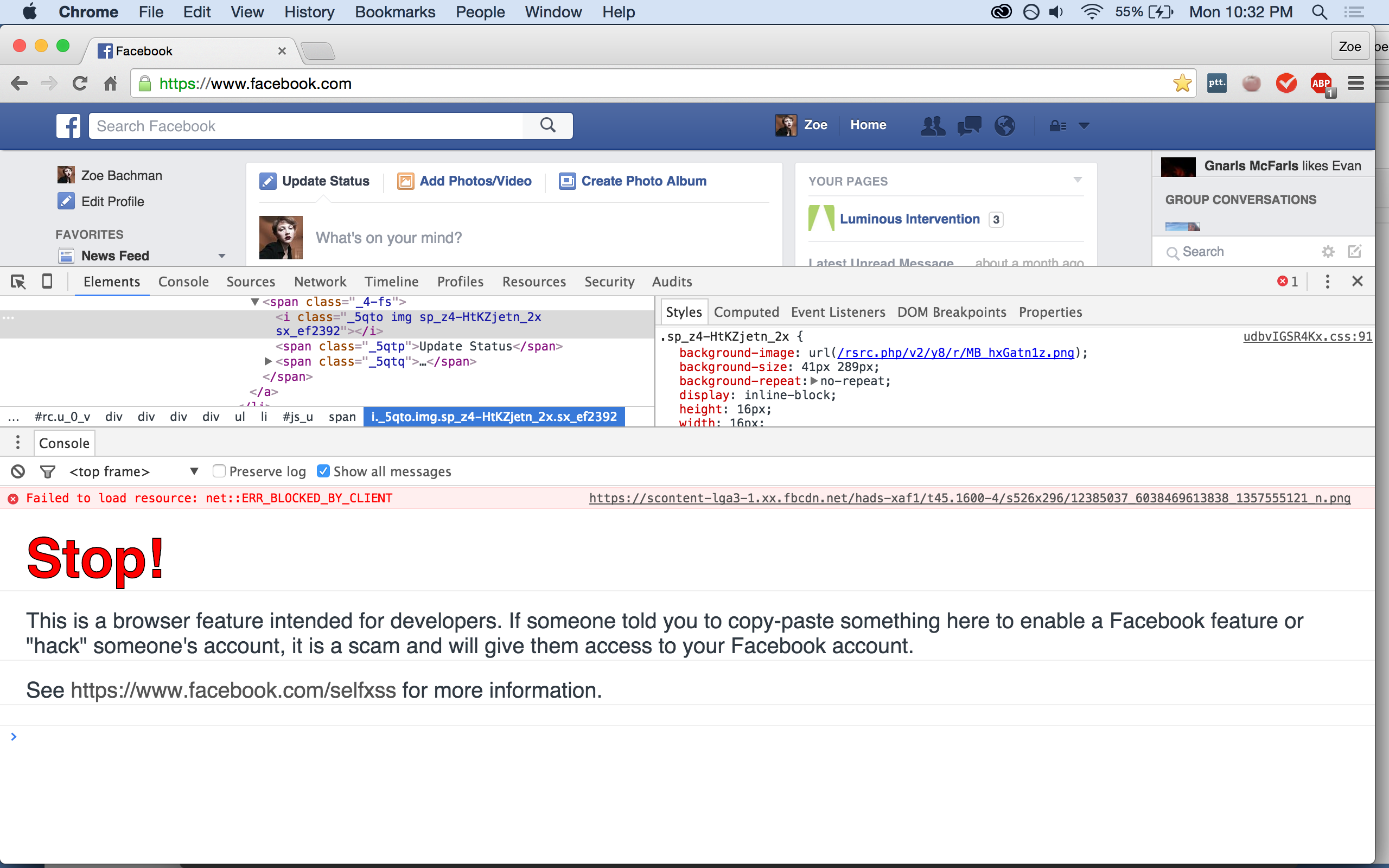Image resolution: width=1389 pixels, height=868 pixels.
Task: Open the console drawer three-dot menu
Action: 18,443
